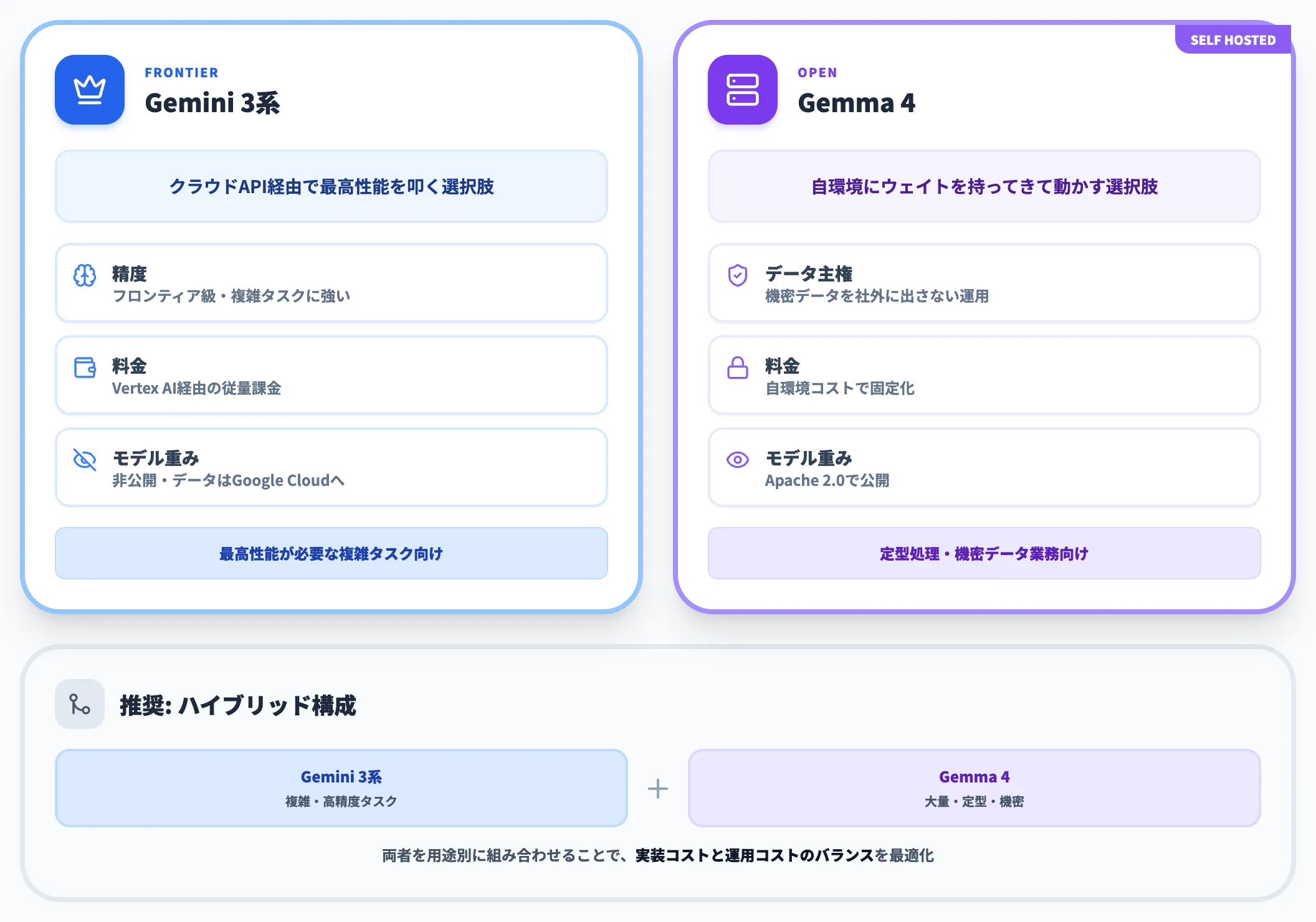Click the shield check icon beside データ主権
This screenshot has height=922, width=1316.
738,275
